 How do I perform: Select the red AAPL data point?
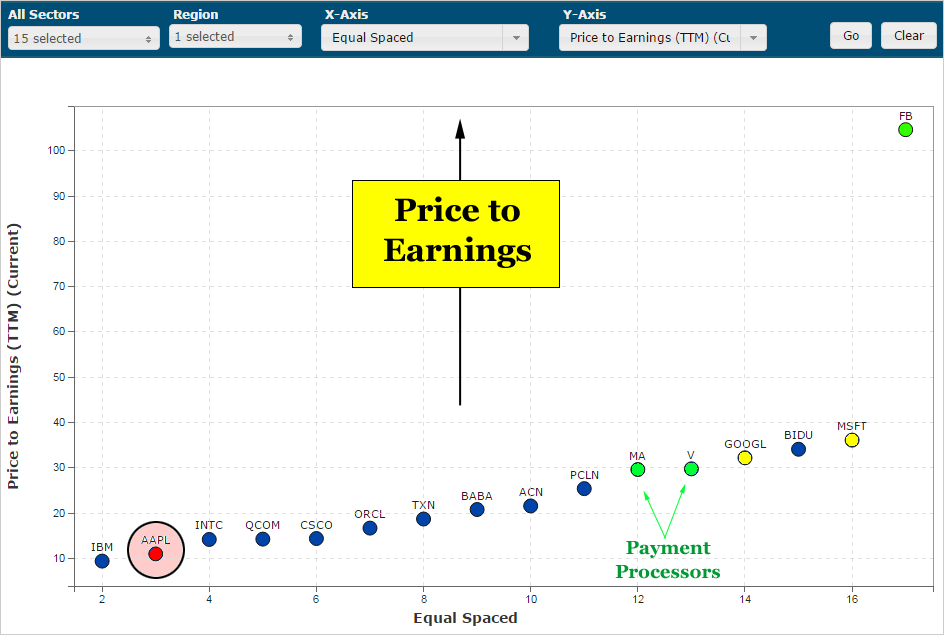[156, 554]
